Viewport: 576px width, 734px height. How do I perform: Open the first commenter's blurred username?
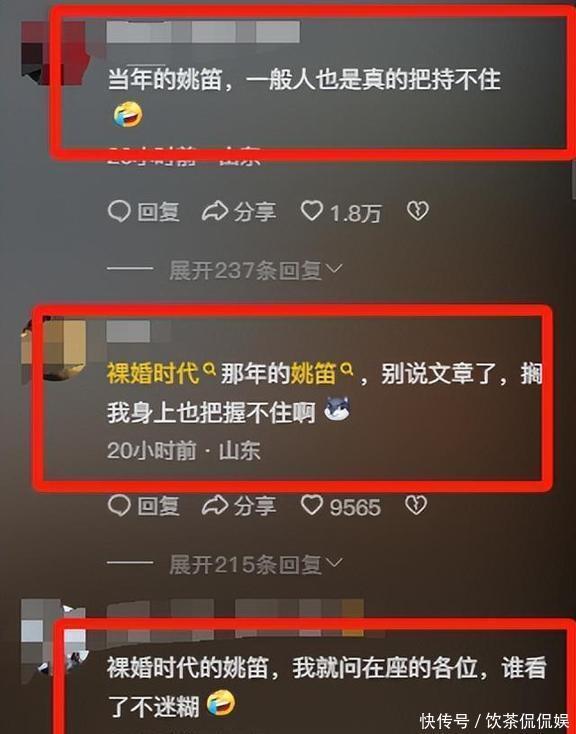[x=203, y=32]
